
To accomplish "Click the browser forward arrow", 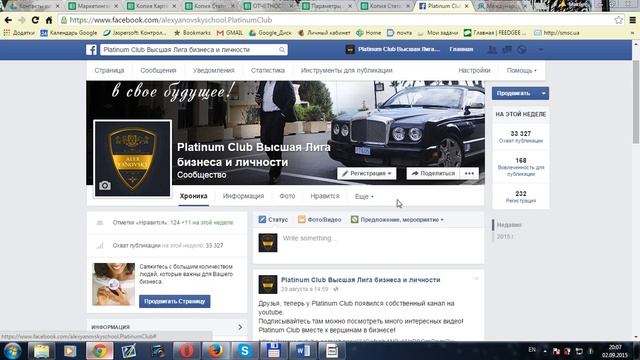I will click(x=22, y=20).
